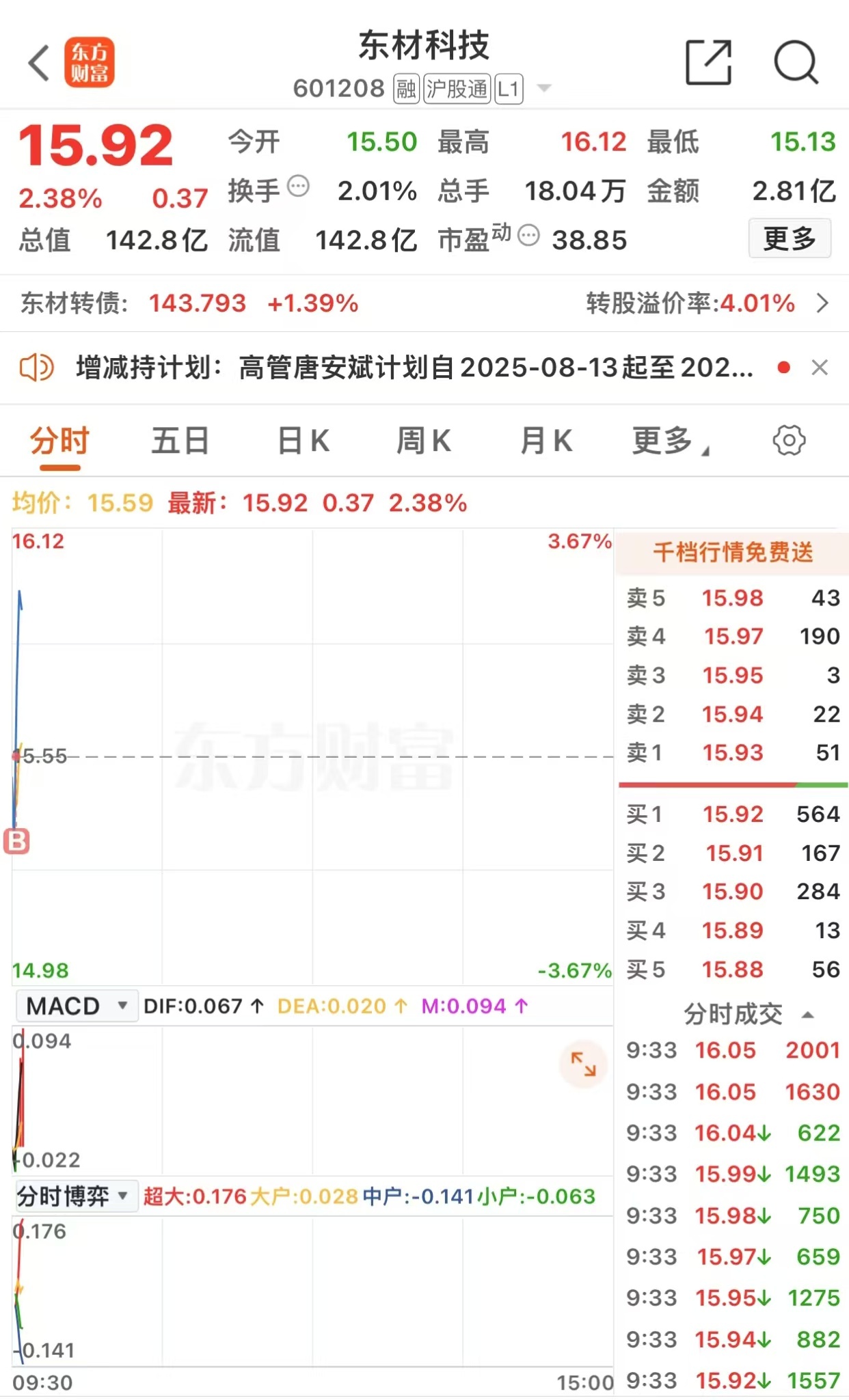This screenshot has width=849, height=1400.
Task: Tap trade row 15.92 volume 1557
Action: point(733,1380)
